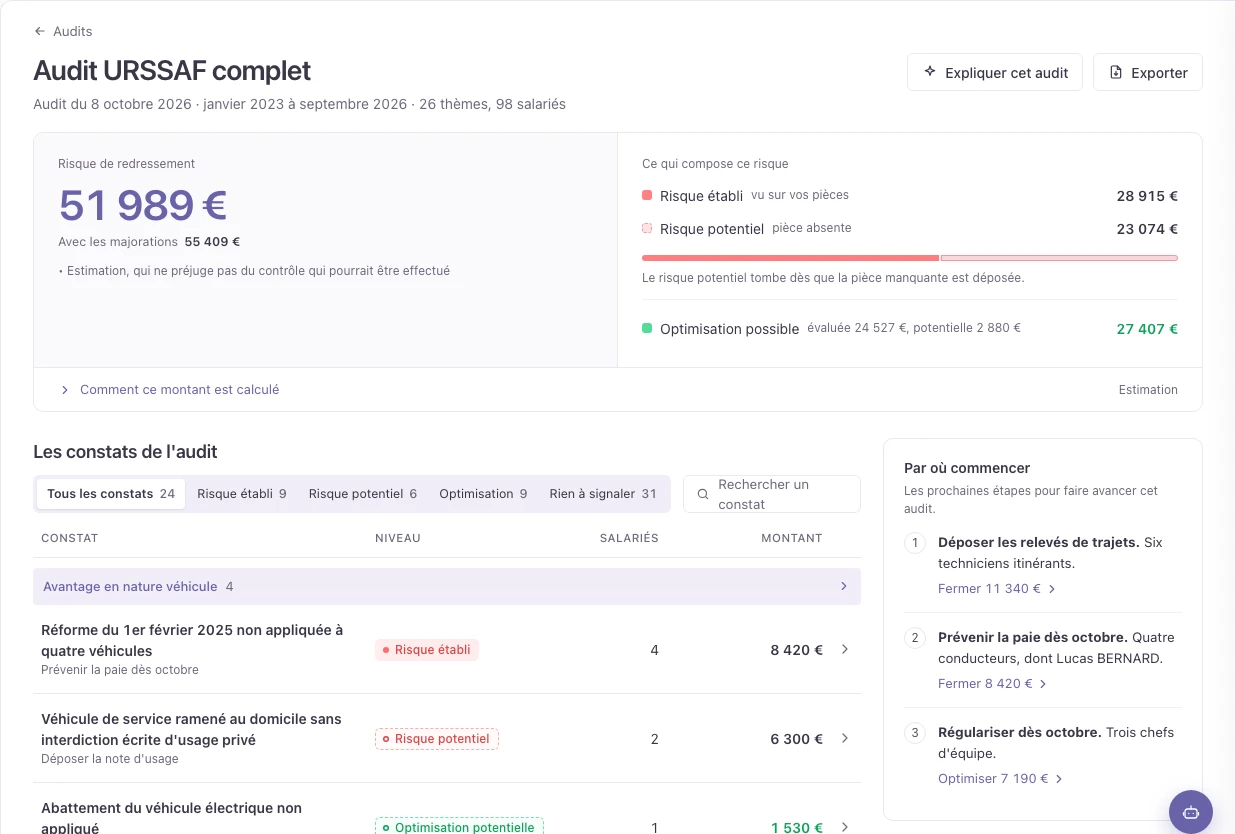Click the sparkle icon in Expliquer button

tap(929, 72)
